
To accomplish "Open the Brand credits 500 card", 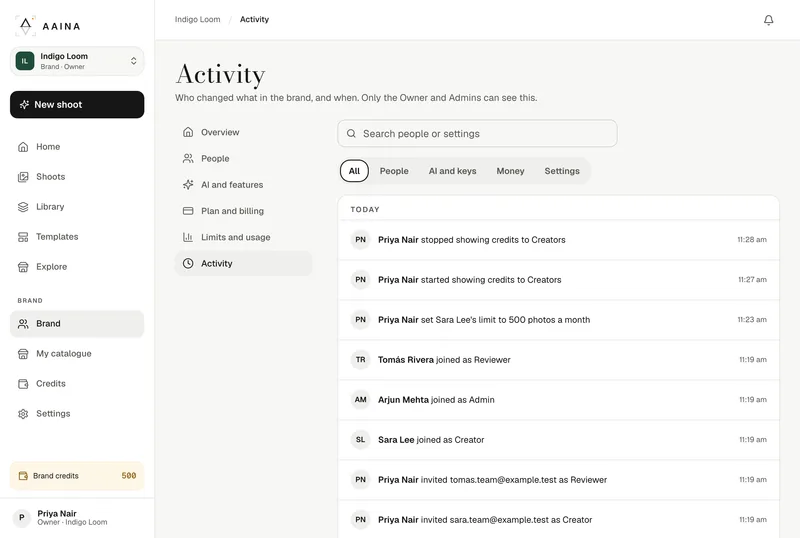I will 77,476.
